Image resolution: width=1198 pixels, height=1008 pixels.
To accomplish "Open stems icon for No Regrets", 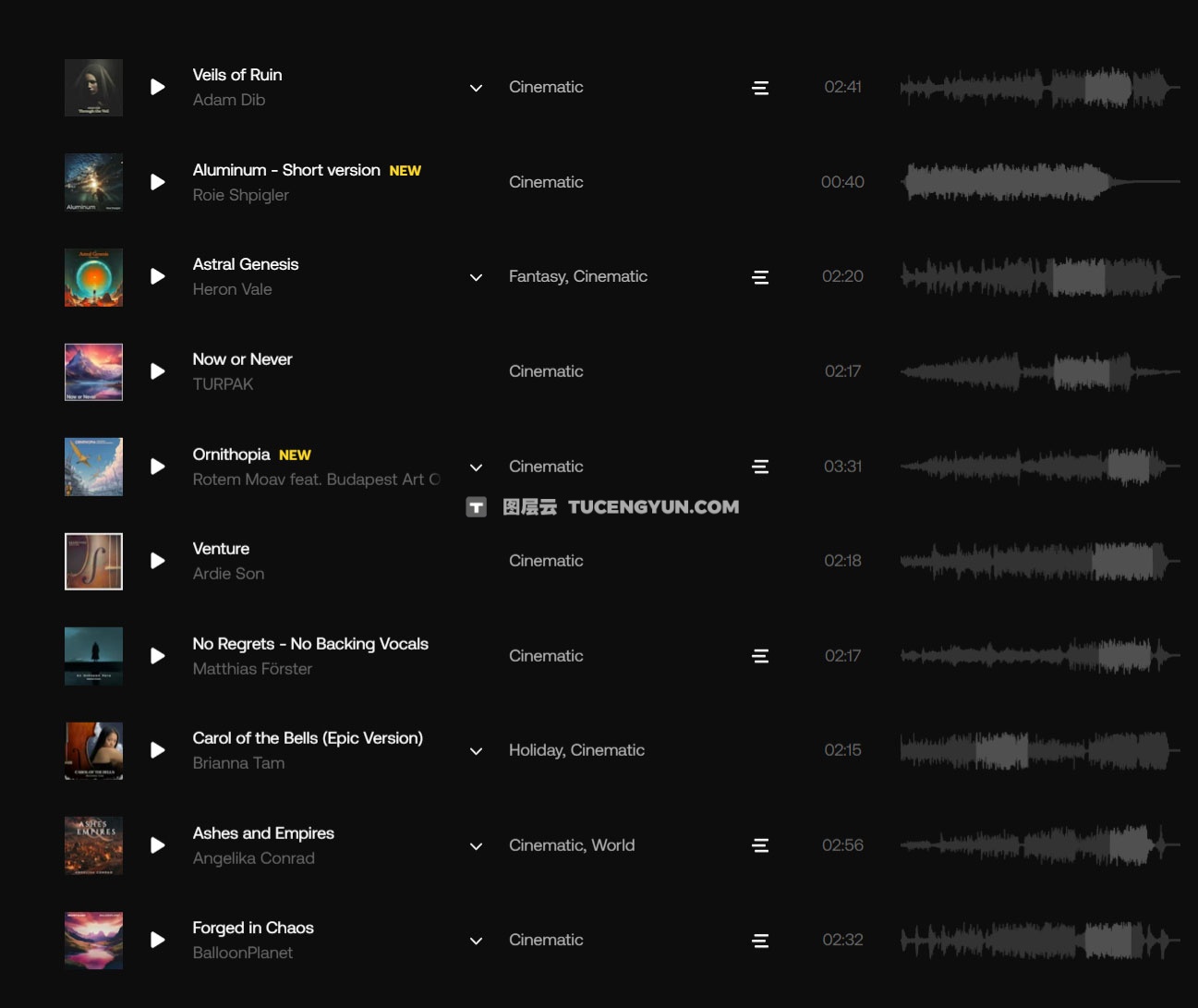I will pos(760,656).
